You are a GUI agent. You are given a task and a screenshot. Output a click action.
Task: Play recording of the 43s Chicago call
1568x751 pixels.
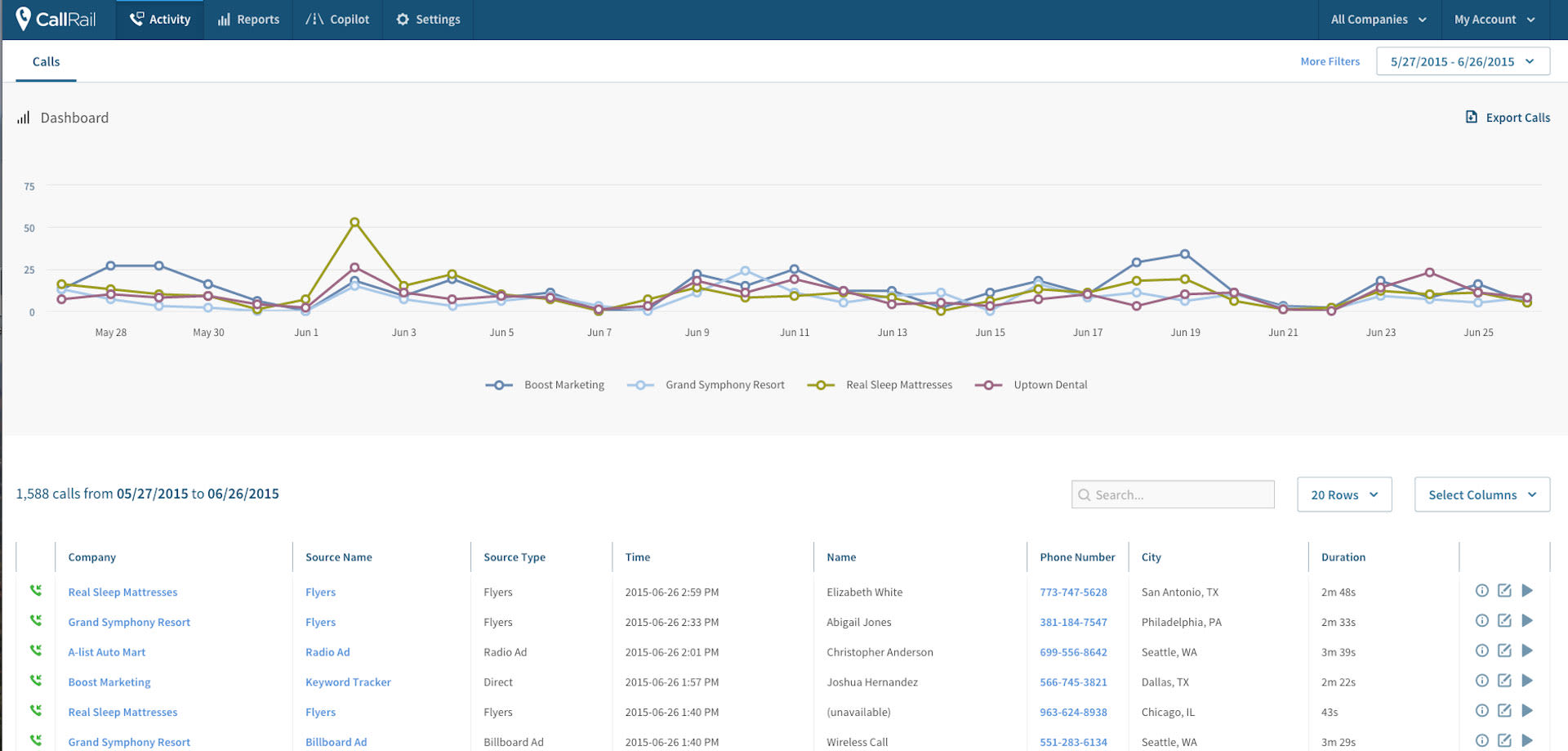point(1527,711)
